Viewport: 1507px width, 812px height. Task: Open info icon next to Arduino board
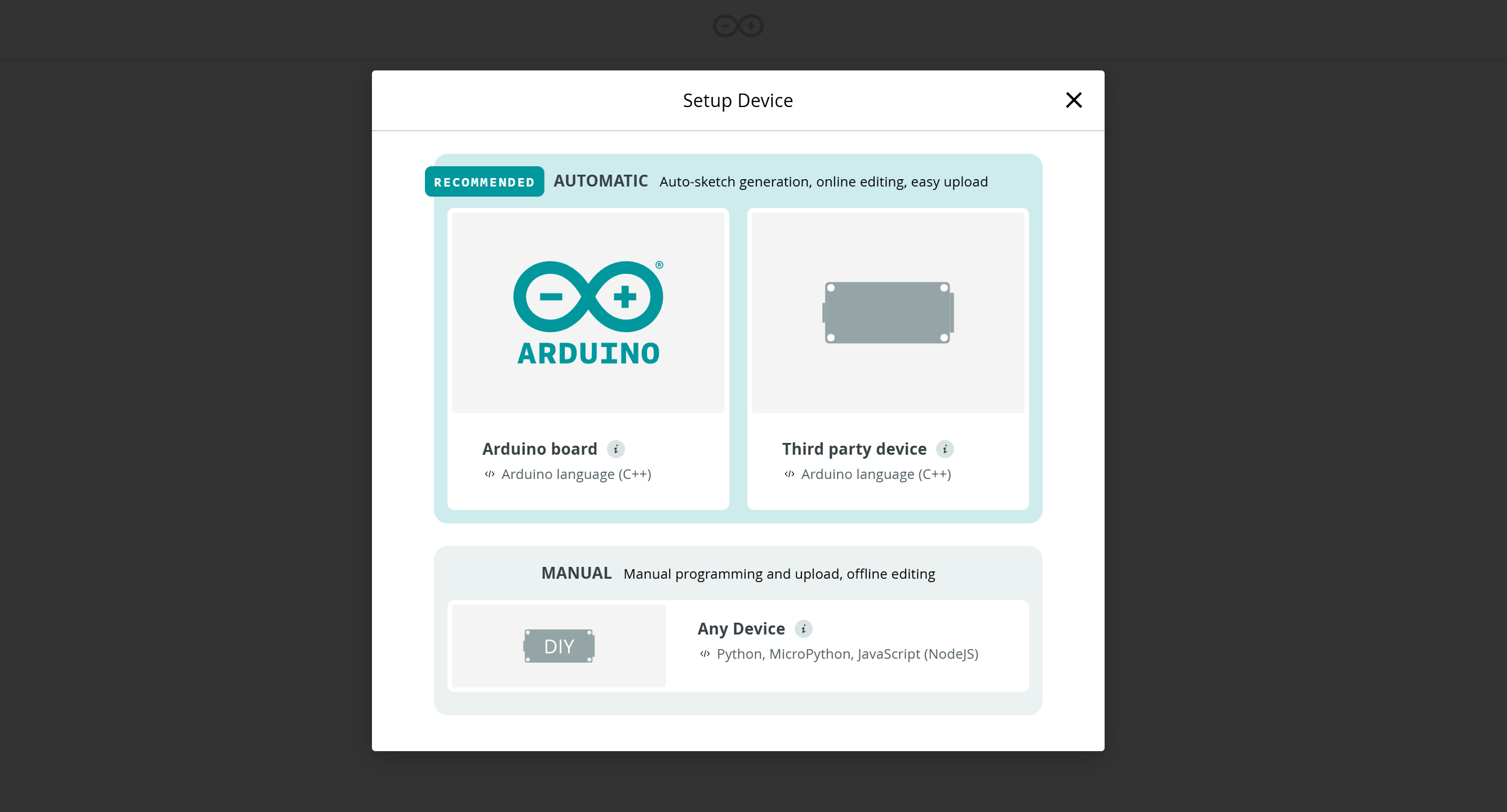tap(615, 449)
